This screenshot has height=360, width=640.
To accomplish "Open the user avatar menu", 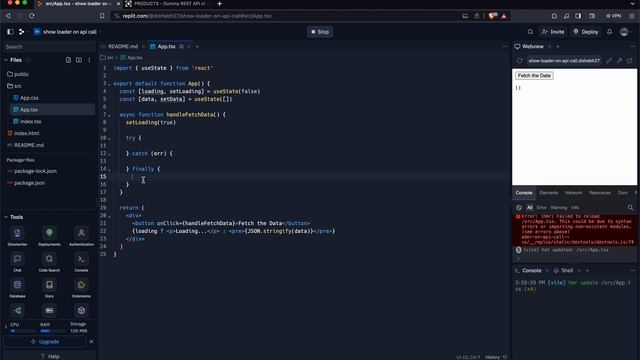I will point(624,32).
